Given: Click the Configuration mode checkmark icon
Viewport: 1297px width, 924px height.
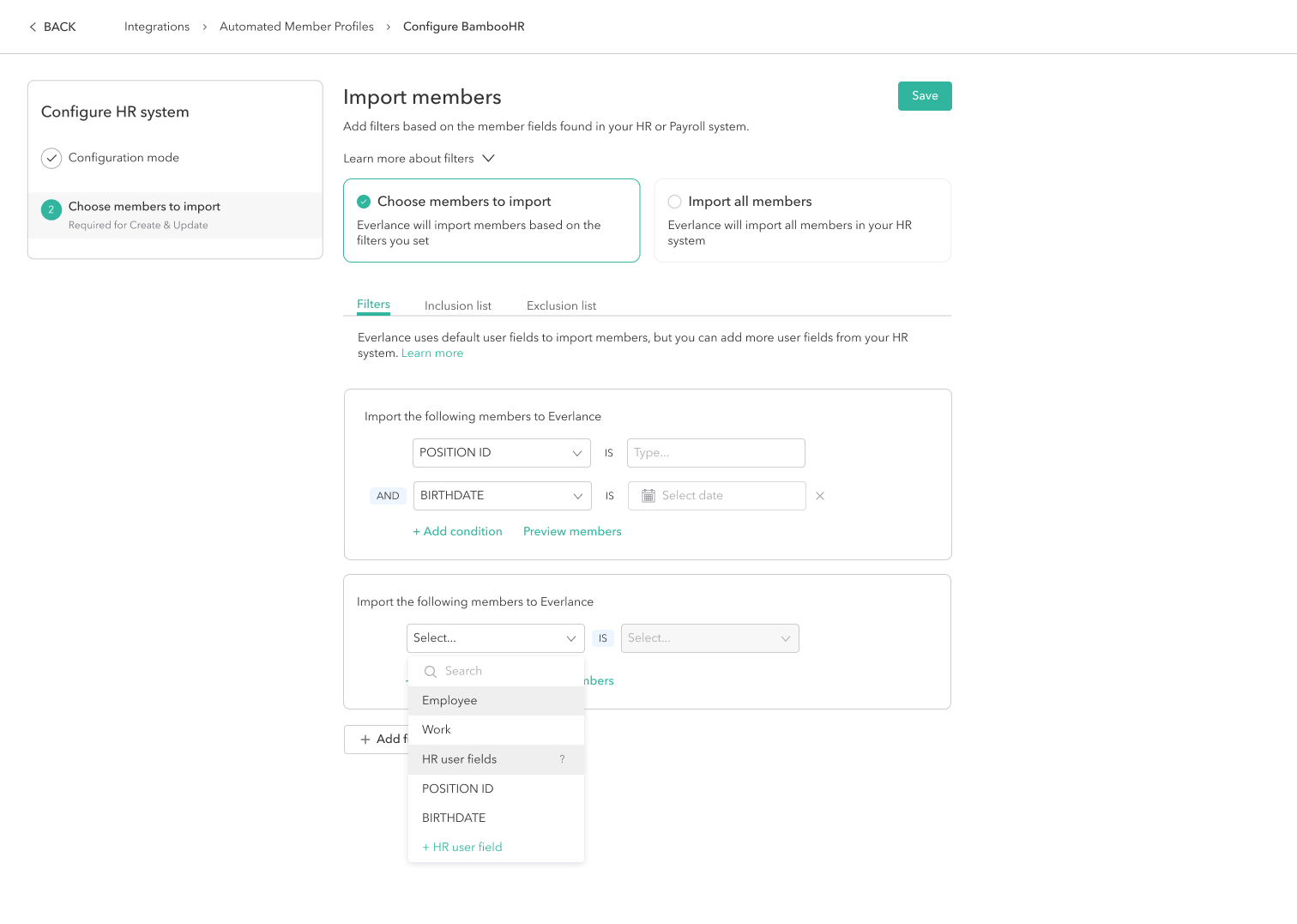Looking at the screenshot, I should 51,158.
